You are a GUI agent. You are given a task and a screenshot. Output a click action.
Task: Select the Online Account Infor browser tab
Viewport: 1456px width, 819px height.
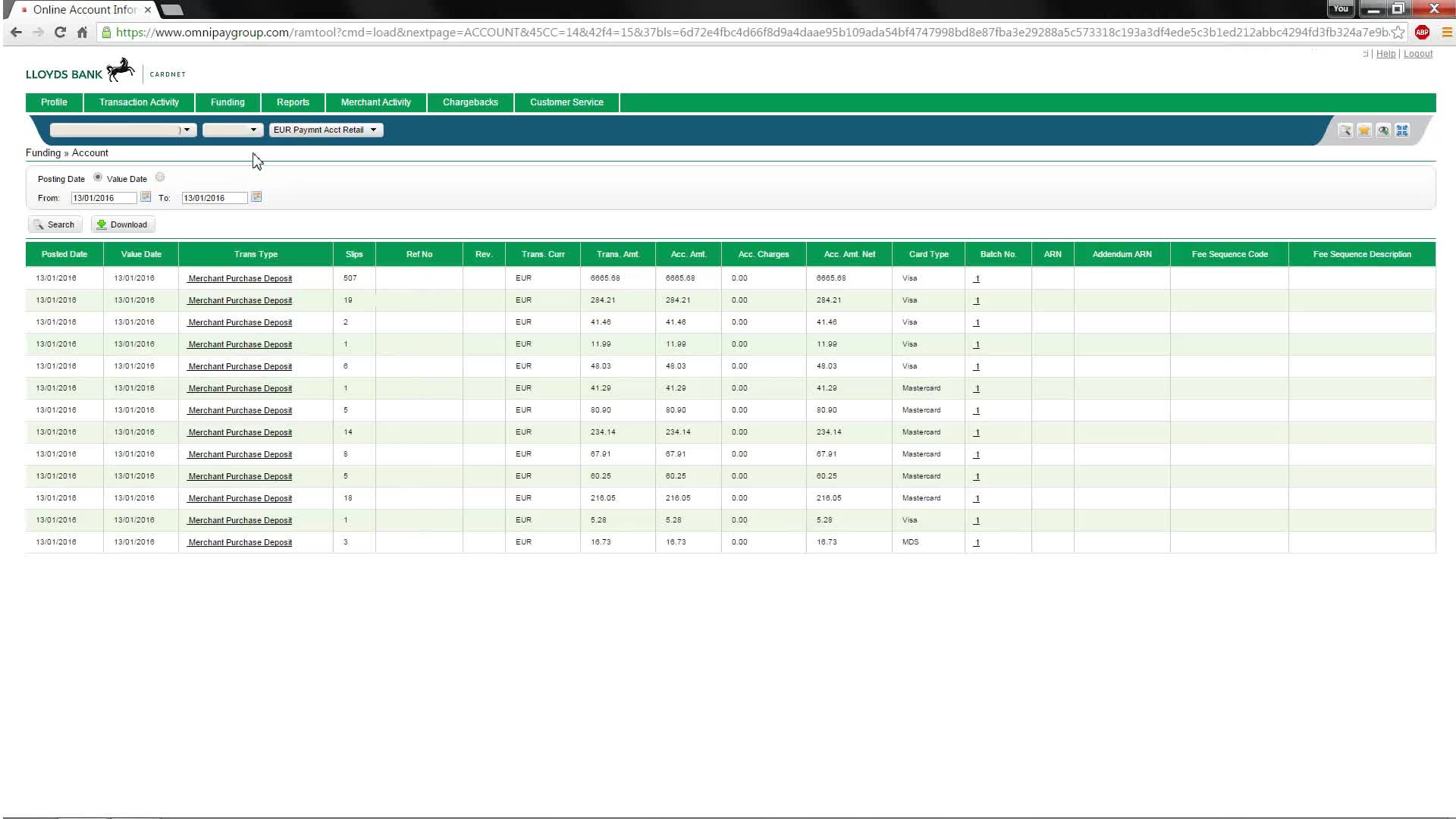[83, 10]
